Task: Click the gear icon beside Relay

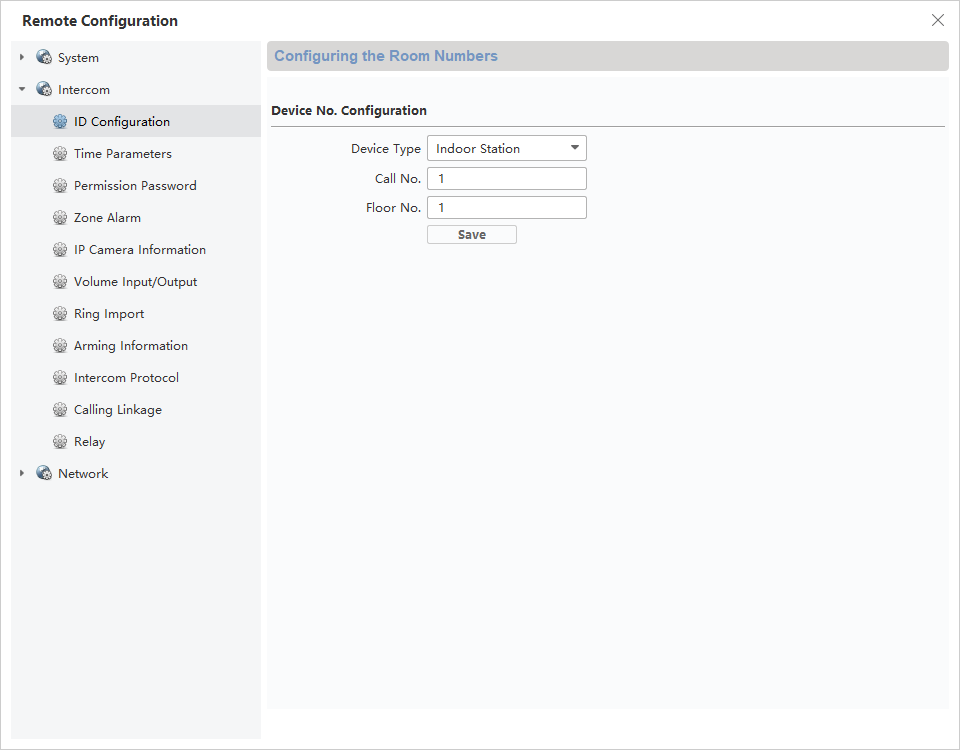Action: coord(60,442)
